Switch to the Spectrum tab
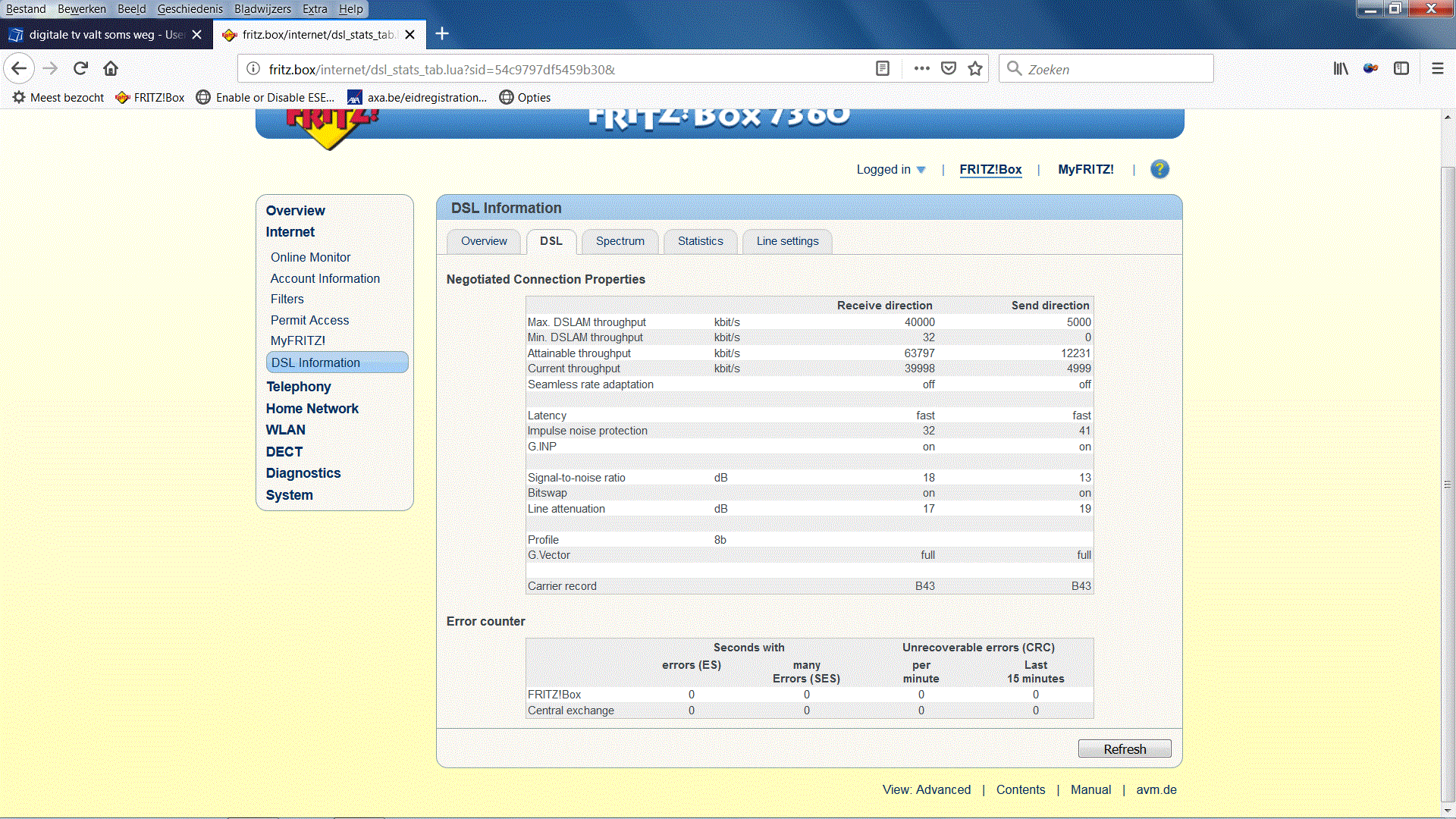The height and width of the screenshot is (819, 1456). click(x=620, y=241)
